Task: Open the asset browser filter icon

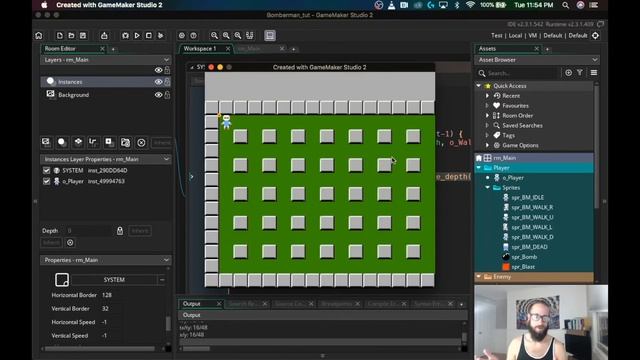Action: coord(580,73)
